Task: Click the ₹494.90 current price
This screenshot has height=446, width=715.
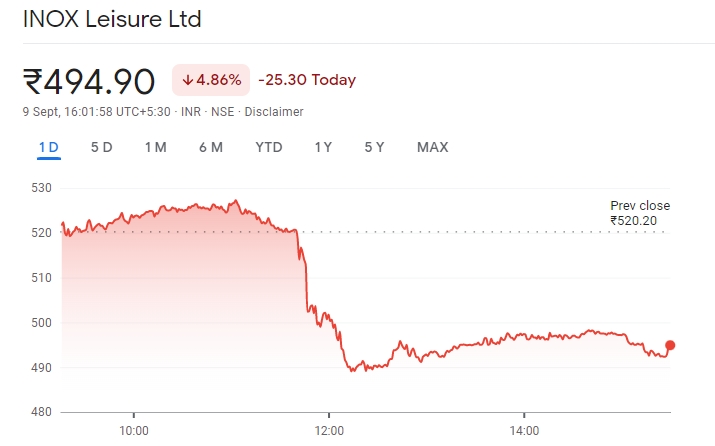Action: (x=89, y=80)
